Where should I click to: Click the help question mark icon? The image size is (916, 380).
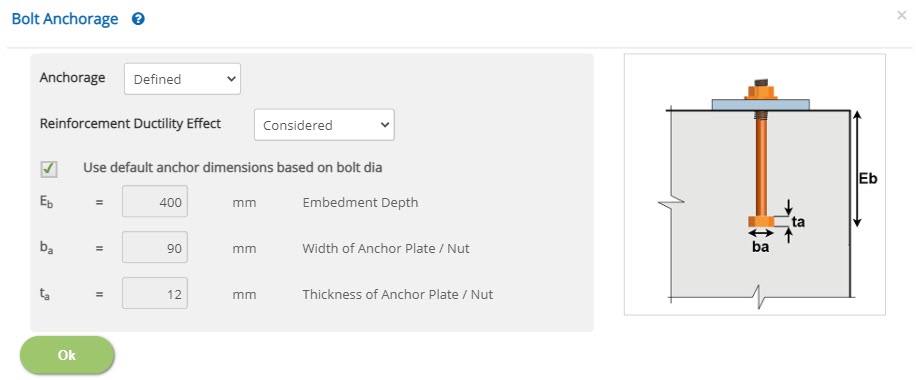point(138,19)
